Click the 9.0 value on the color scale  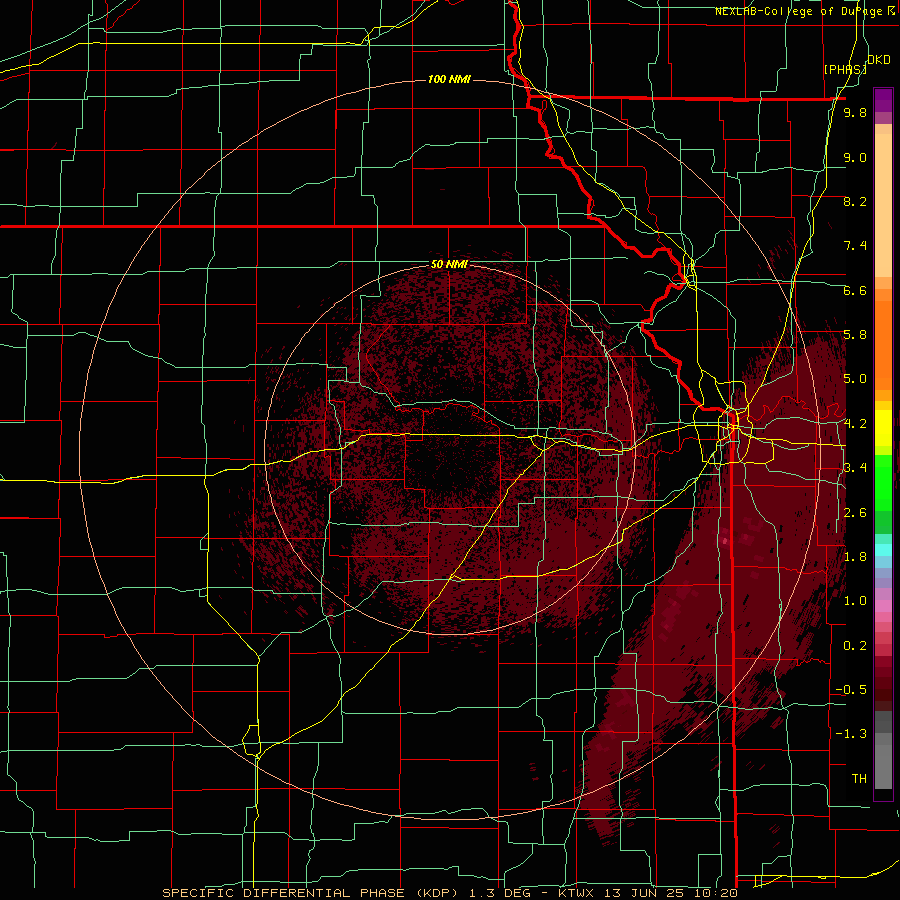pyautogui.click(x=855, y=157)
